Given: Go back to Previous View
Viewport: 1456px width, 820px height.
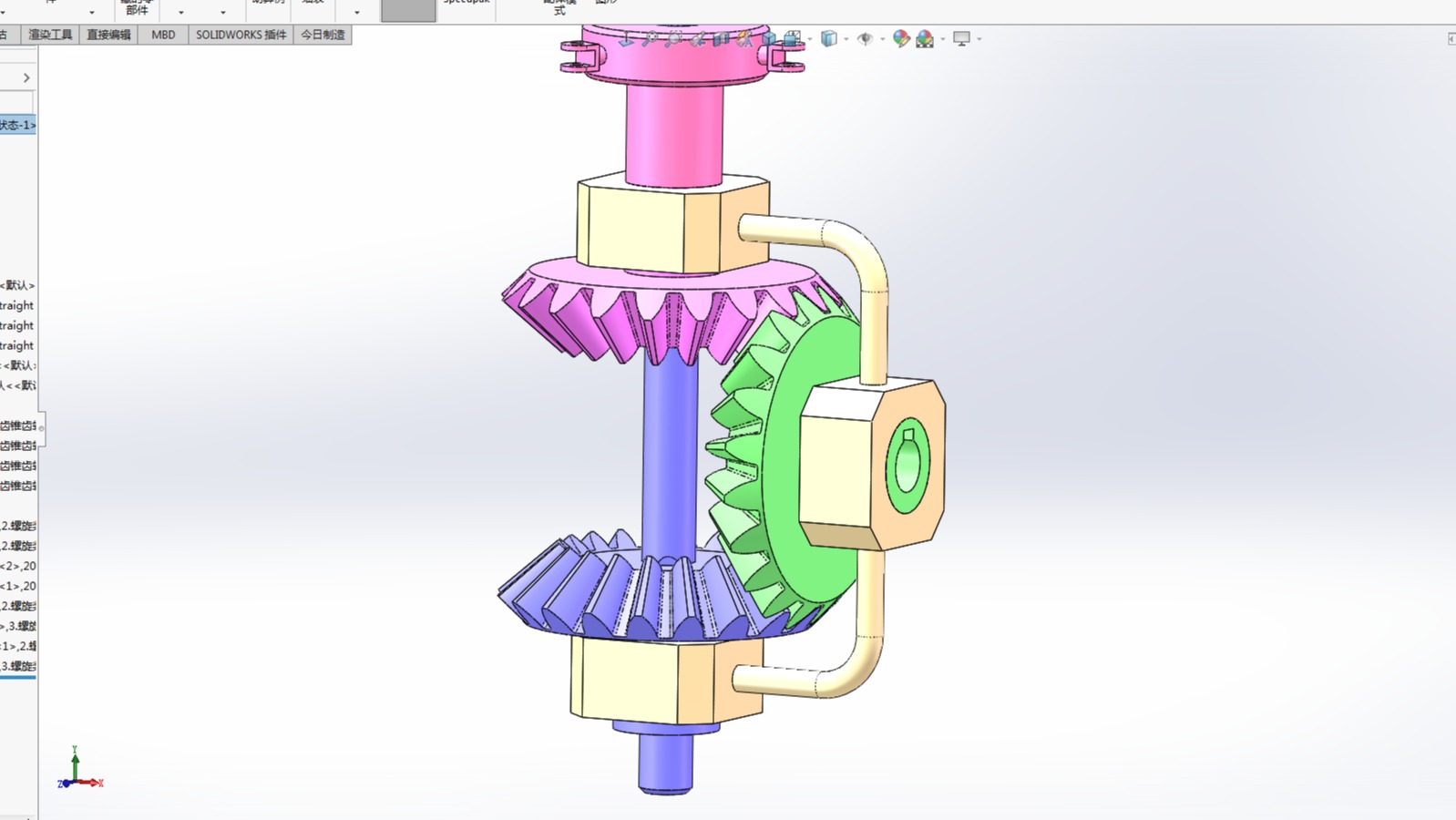Looking at the screenshot, I should point(697,39).
